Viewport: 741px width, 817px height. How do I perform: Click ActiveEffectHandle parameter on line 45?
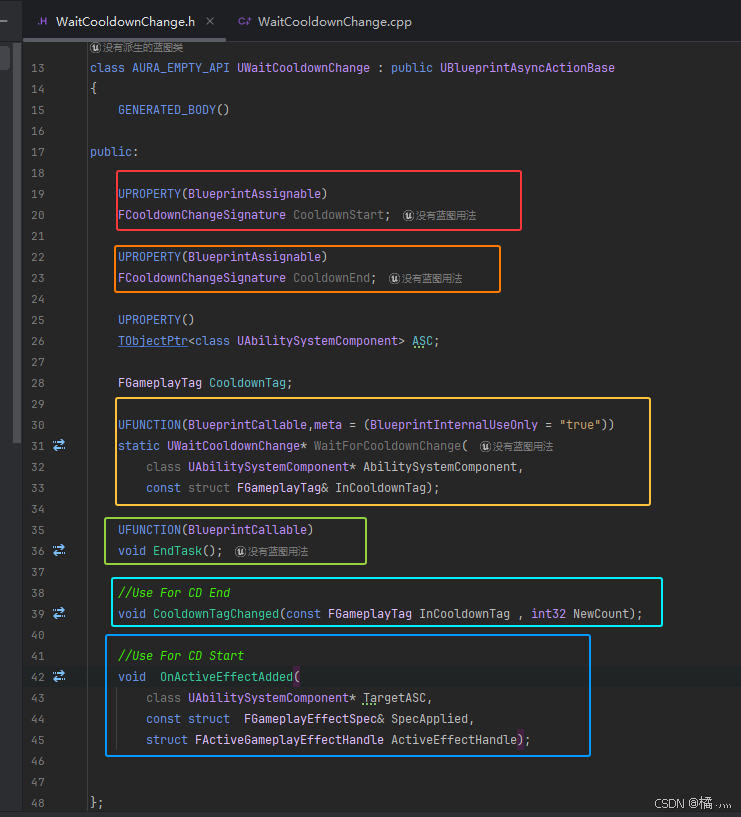[x=454, y=740]
